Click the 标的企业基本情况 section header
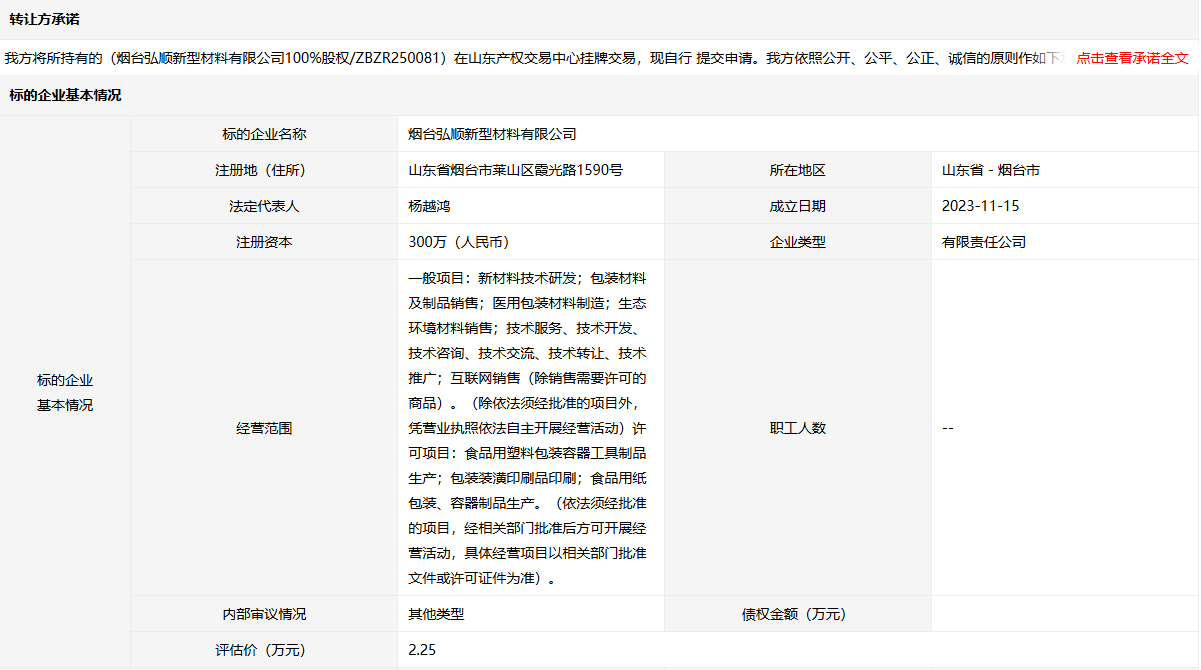This screenshot has height=670, width=1201. (65, 96)
